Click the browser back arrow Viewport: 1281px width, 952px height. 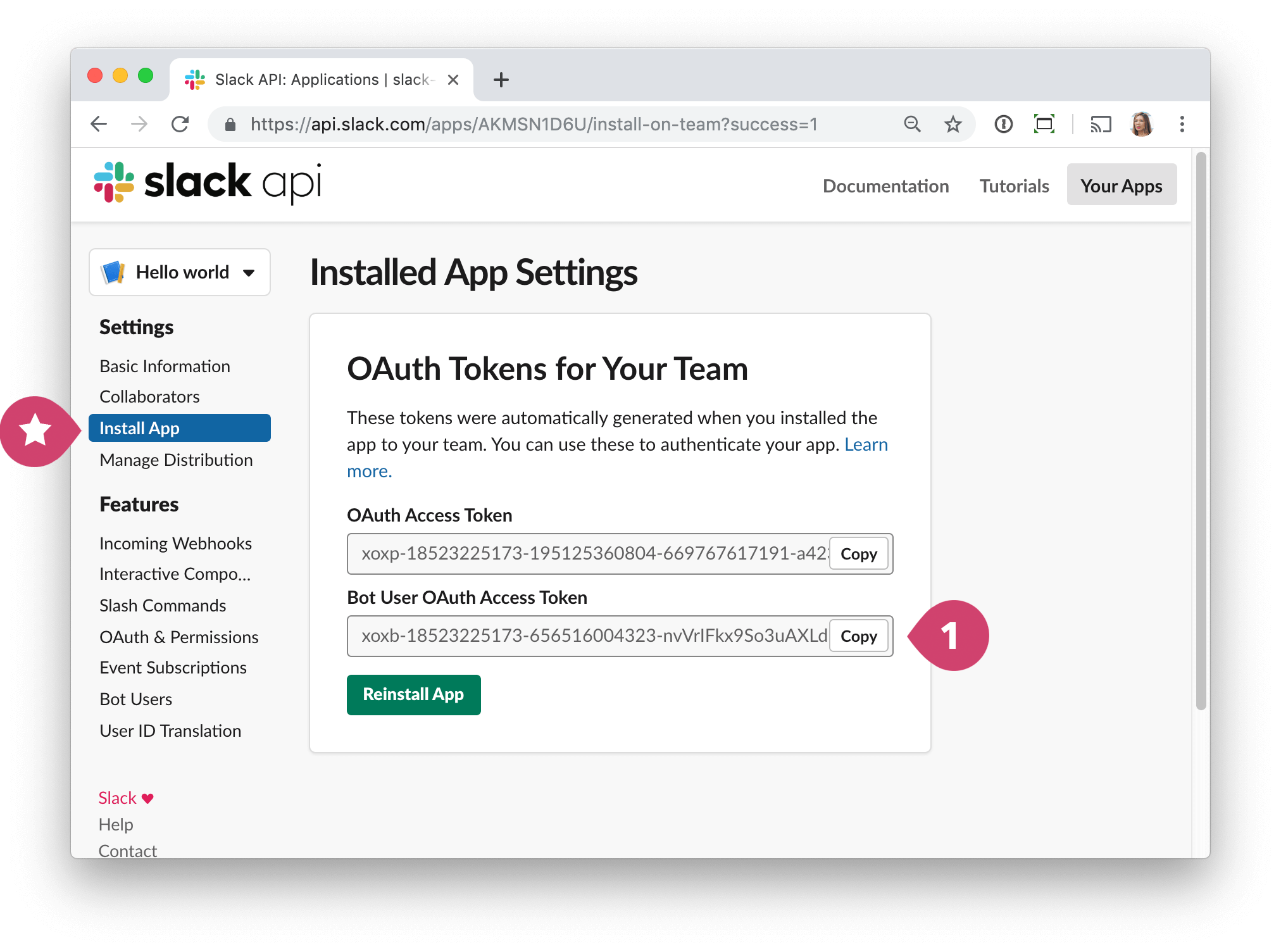[99, 124]
